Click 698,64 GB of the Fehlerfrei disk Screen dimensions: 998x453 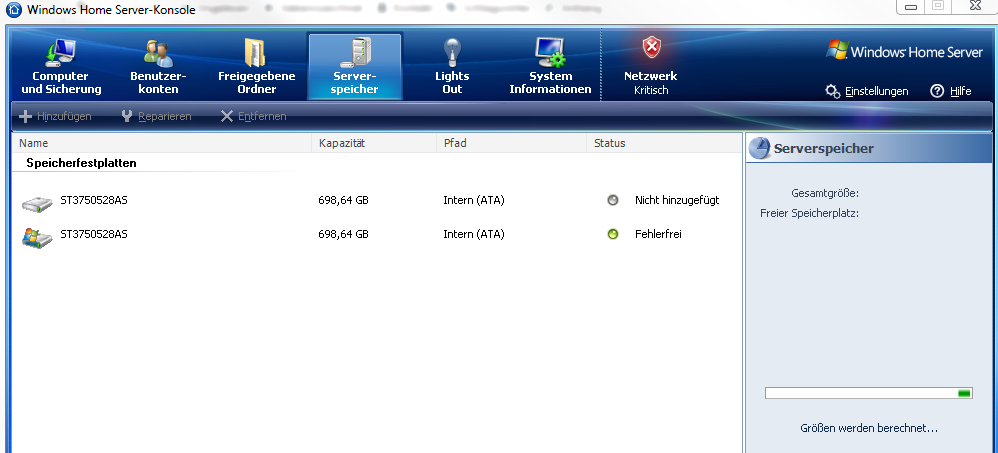coord(344,235)
